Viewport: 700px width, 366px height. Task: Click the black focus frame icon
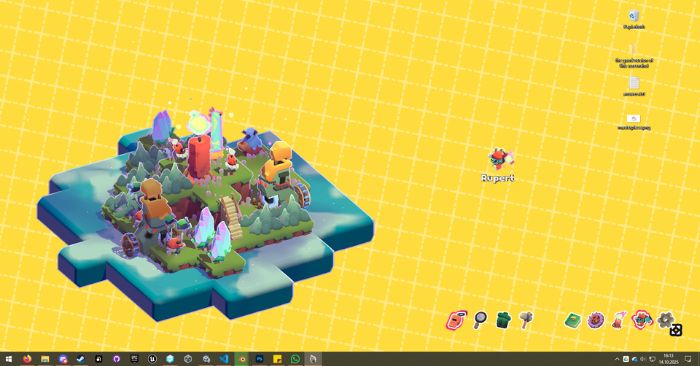pos(676,330)
